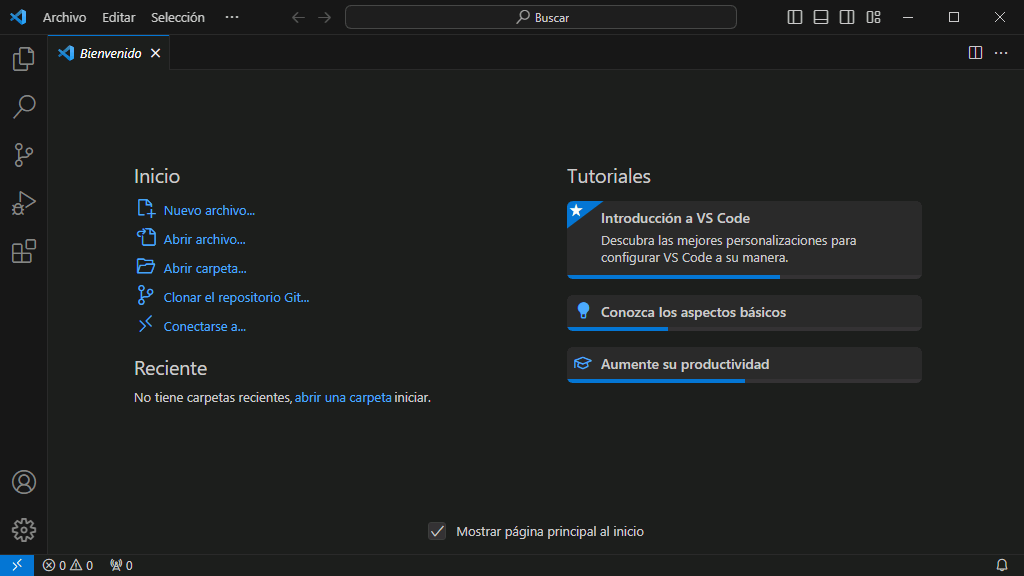Viewport: 1024px width, 576px height.
Task: Toggle the bottom panel layout icon
Action: pos(821,17)
